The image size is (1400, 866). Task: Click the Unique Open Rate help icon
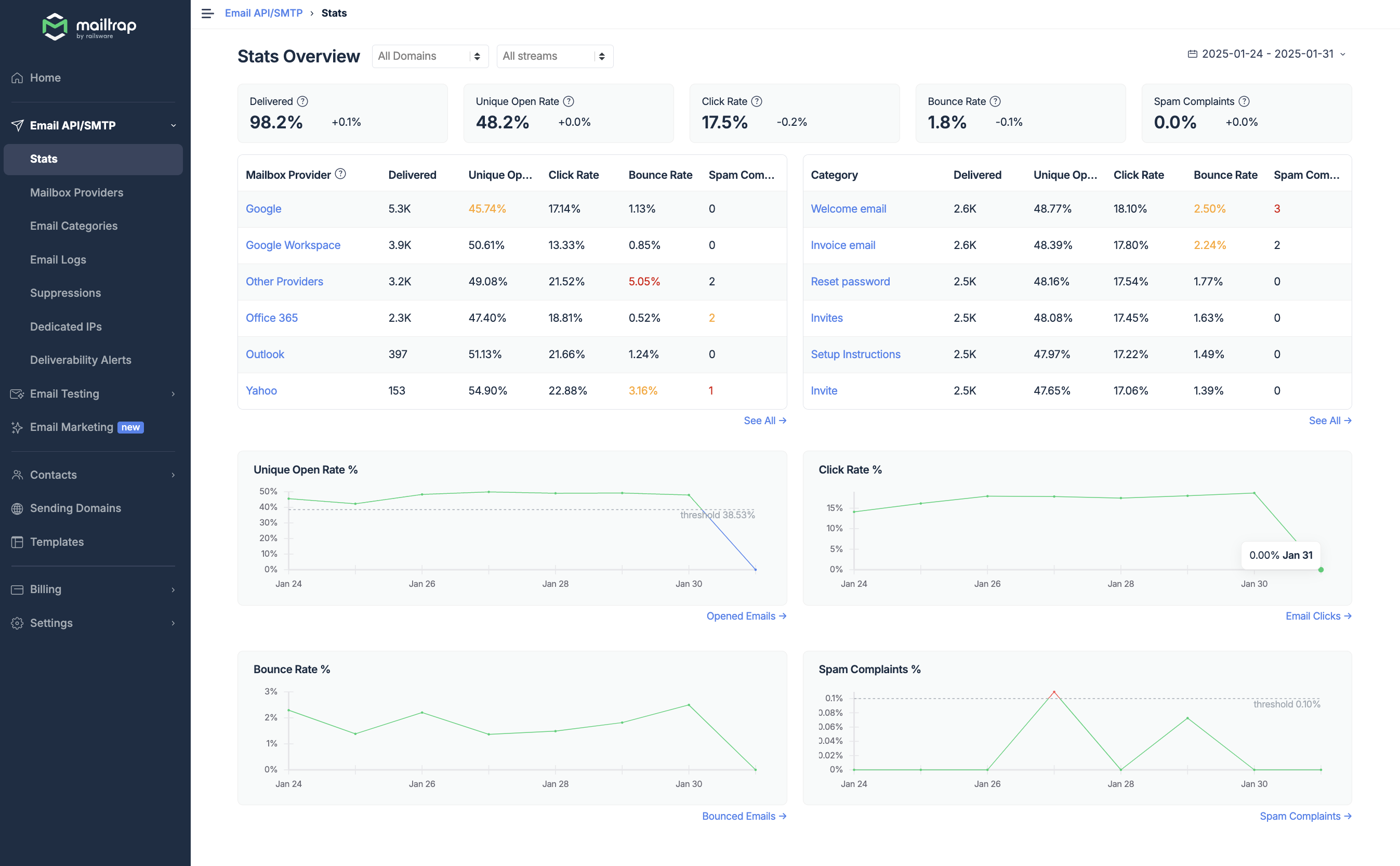568,101
